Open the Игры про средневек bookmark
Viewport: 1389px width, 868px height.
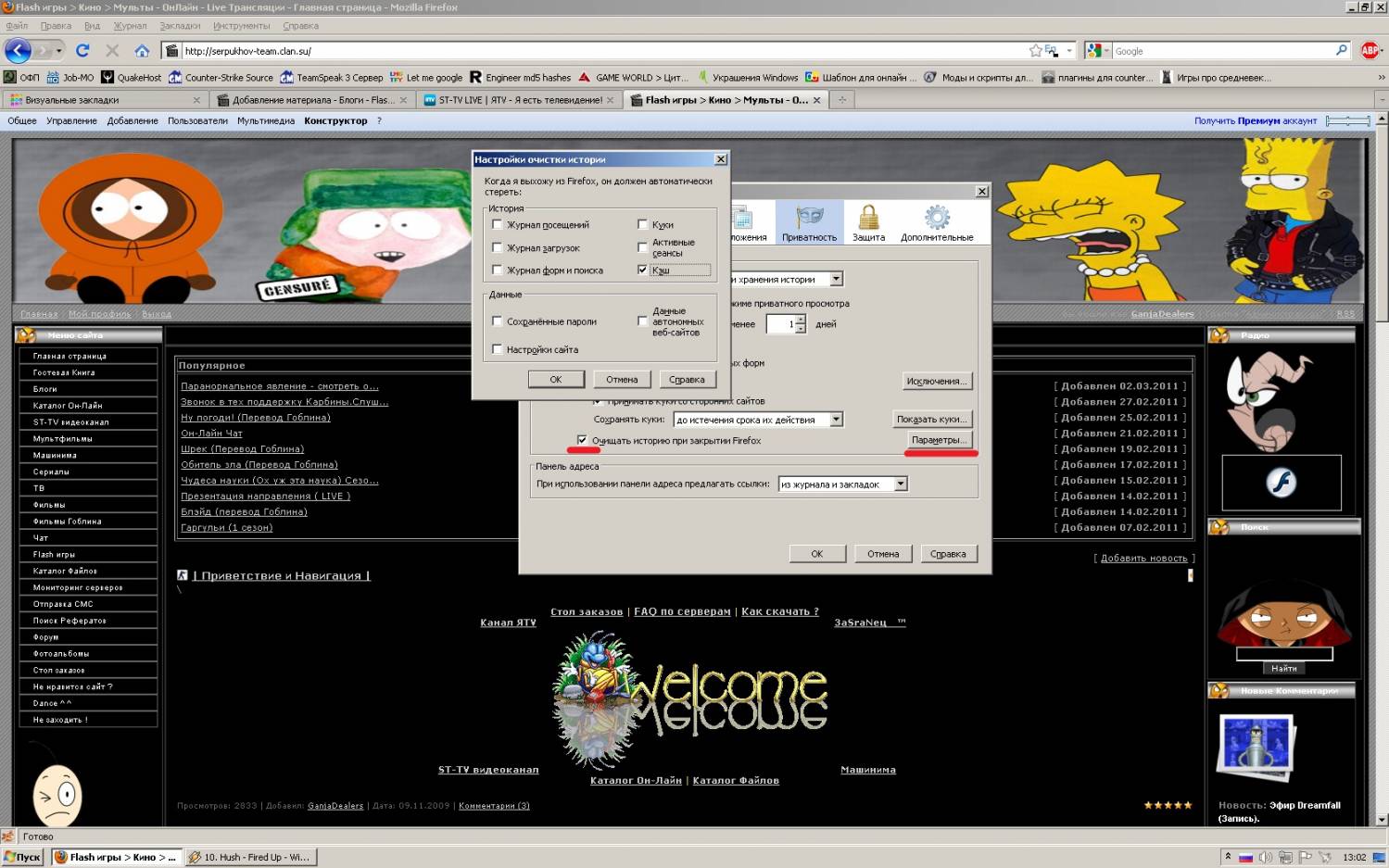click(1216, 77)
